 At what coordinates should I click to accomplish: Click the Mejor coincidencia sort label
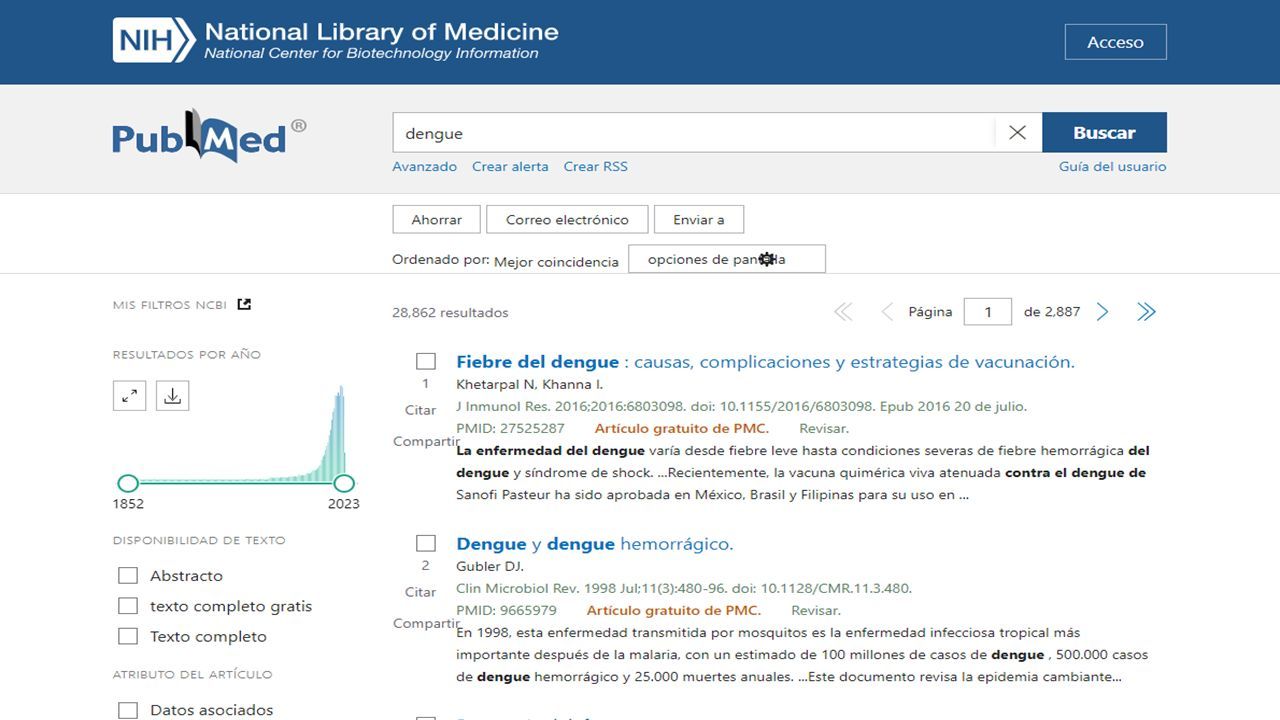tap(556, 262)
